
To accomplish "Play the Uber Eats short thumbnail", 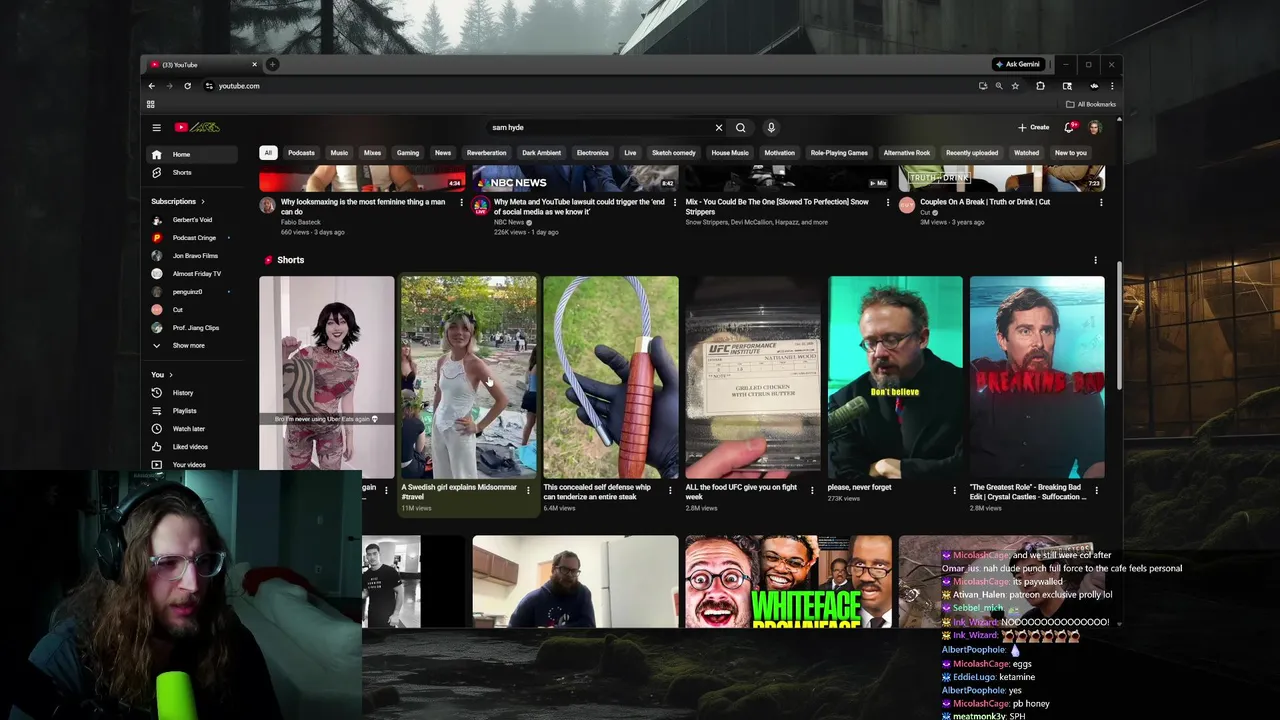I will (327, 377).
